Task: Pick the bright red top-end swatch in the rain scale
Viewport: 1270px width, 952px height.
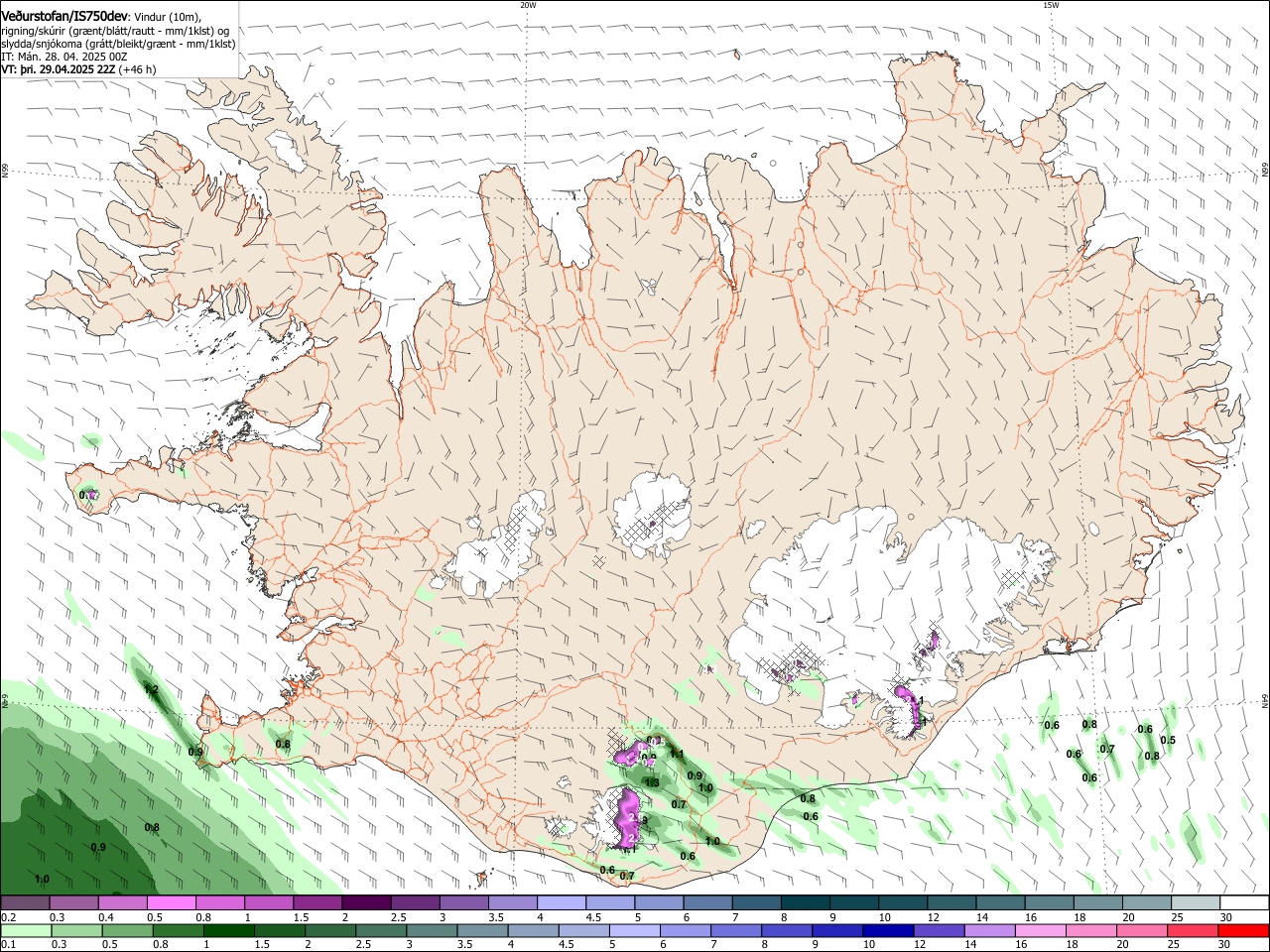Action: click(x=1243, y=930)
